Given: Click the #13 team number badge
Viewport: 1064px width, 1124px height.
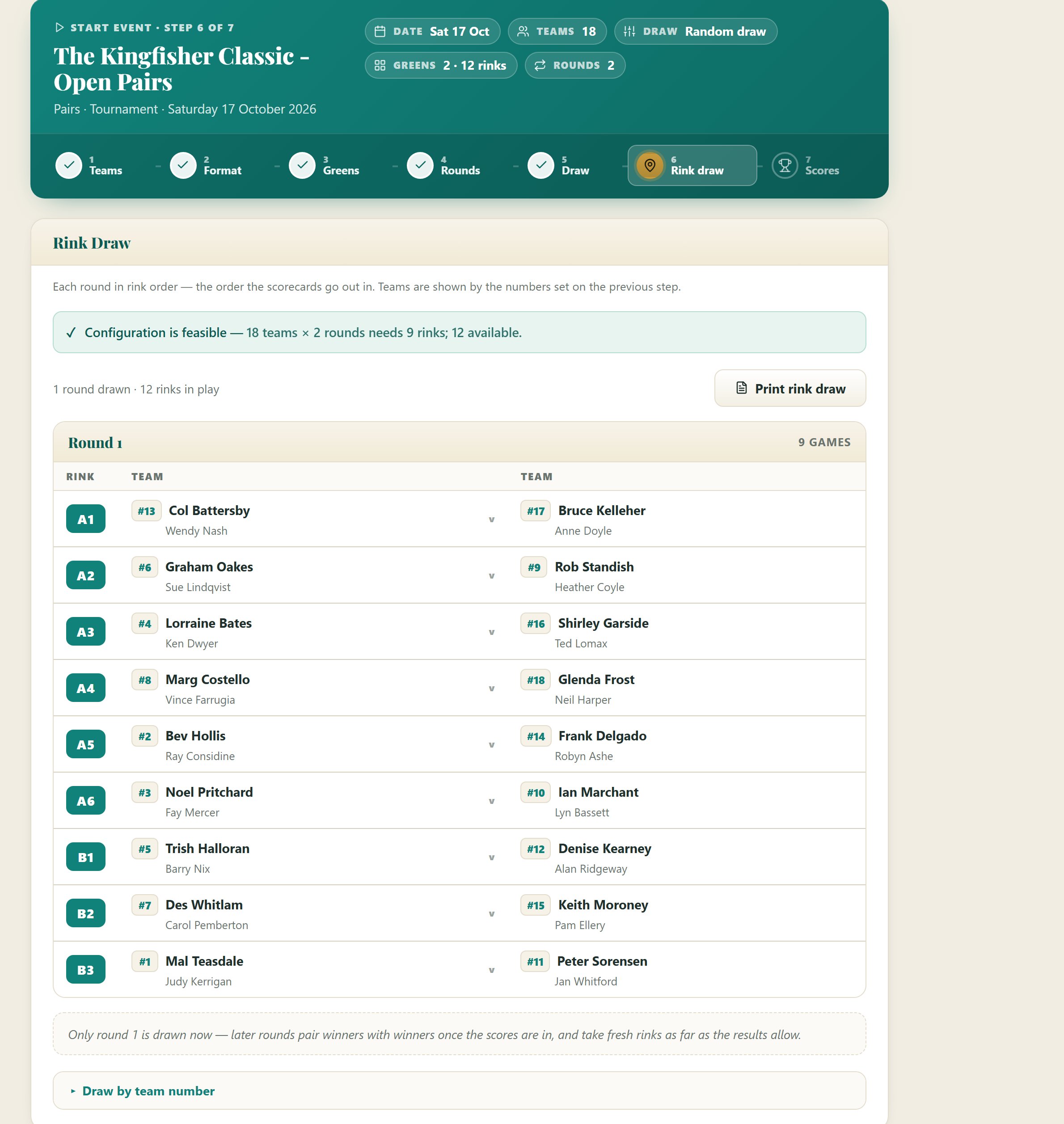Looking at the screenshot, I should click(146, 511).
